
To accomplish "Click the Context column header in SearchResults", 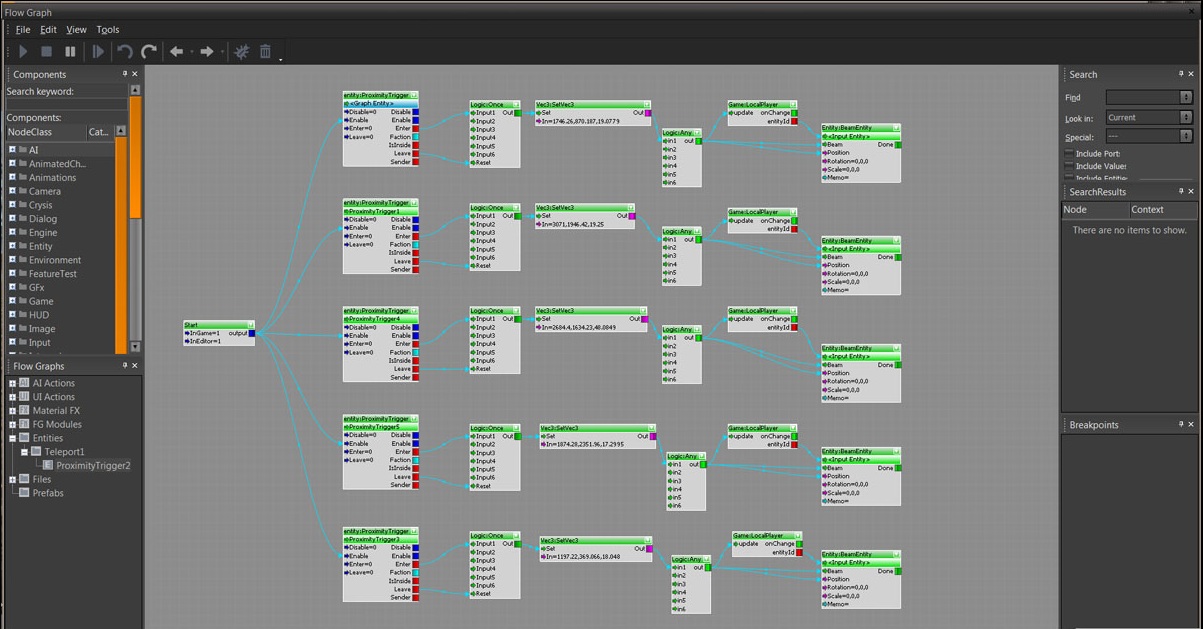I will click(1162, 209).
